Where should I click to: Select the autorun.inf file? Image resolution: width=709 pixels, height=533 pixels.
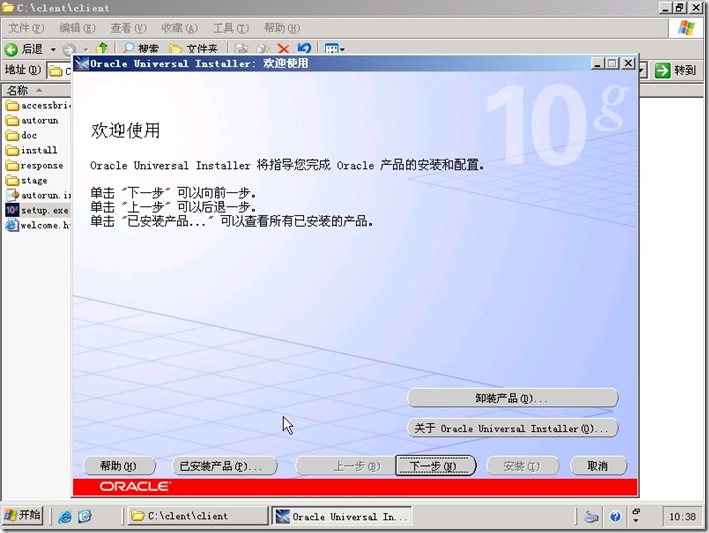38,195
